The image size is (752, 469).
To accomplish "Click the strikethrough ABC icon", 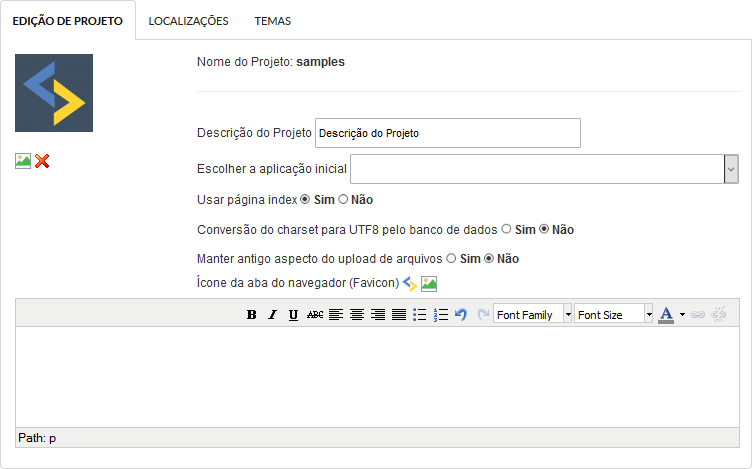I will click(x=315, y=314).
